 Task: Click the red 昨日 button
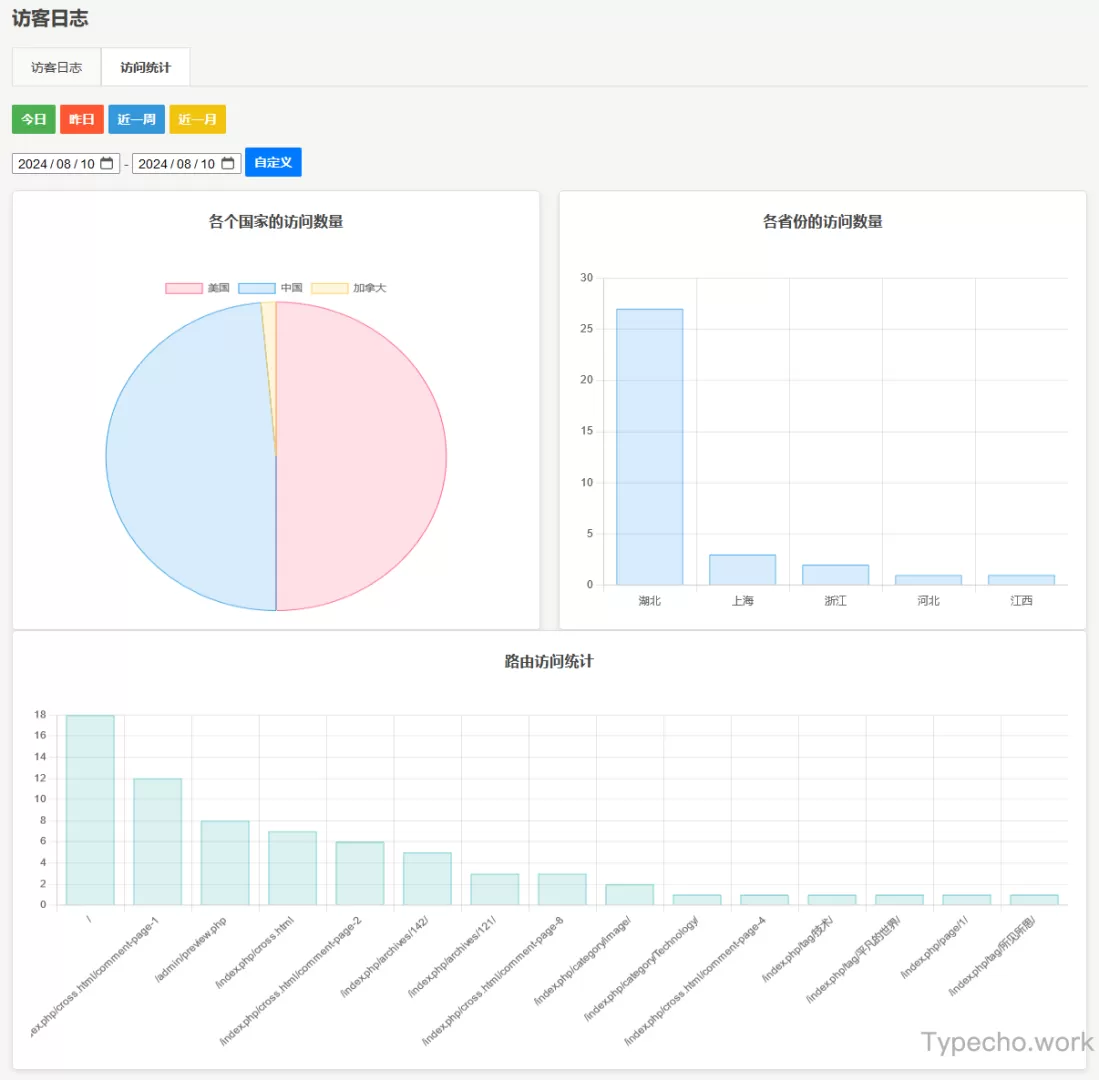[x=82, y=120]
